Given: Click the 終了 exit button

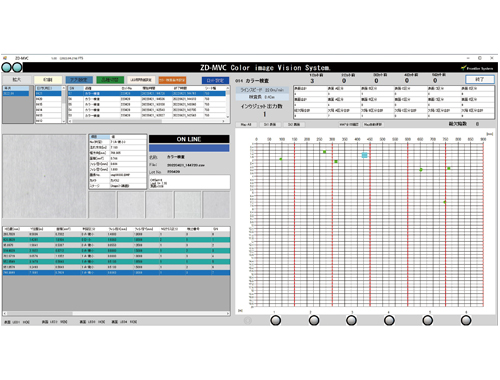Looking at the screenshot, I should click(480, 80).
